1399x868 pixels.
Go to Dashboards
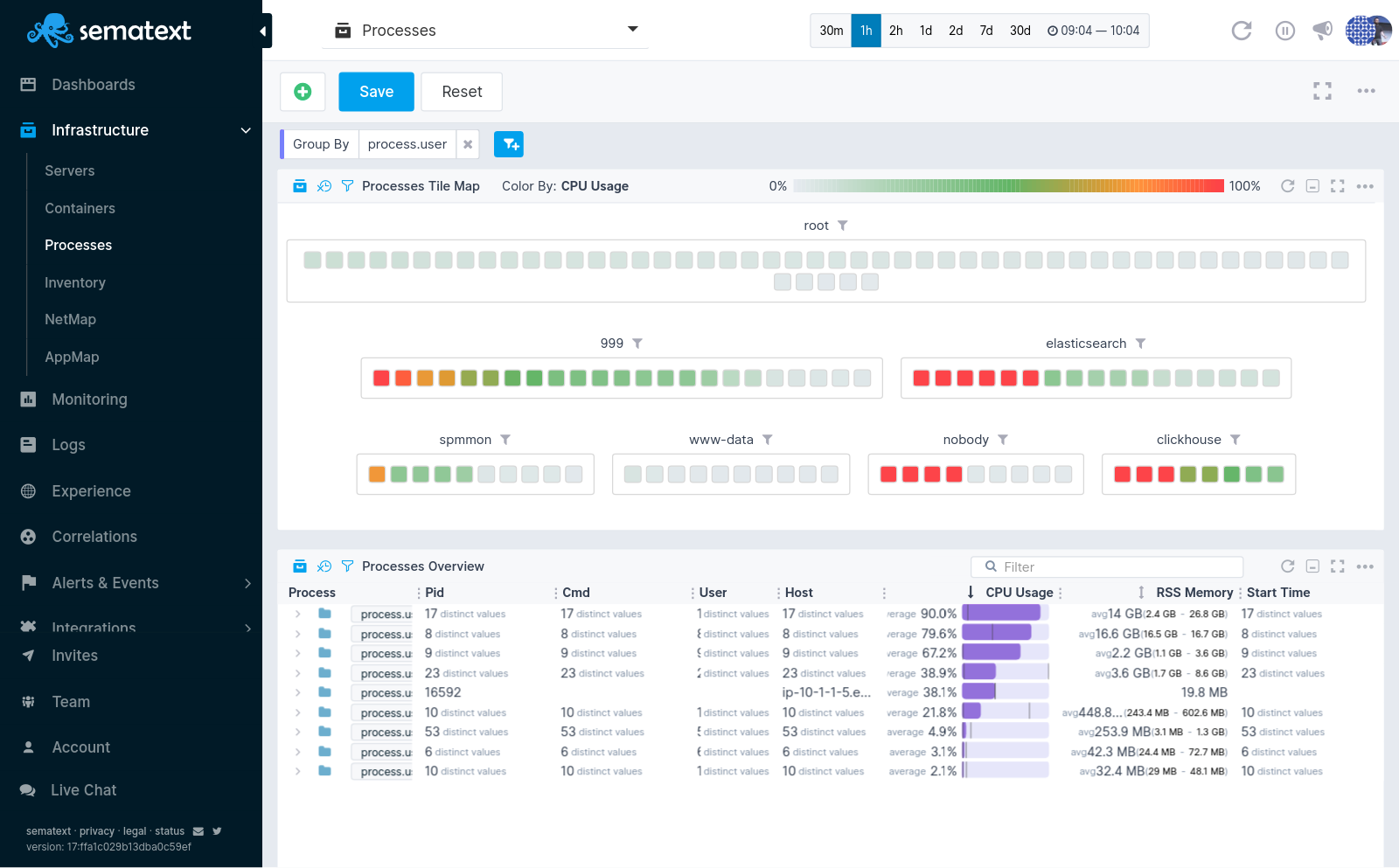pos(94,85)
